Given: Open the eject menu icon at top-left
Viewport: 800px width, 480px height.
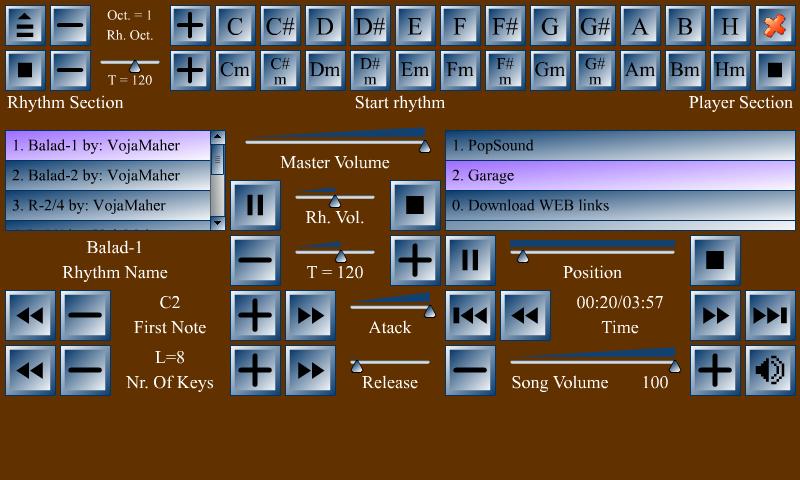Looking at the screenshot, I should [25, 26].
